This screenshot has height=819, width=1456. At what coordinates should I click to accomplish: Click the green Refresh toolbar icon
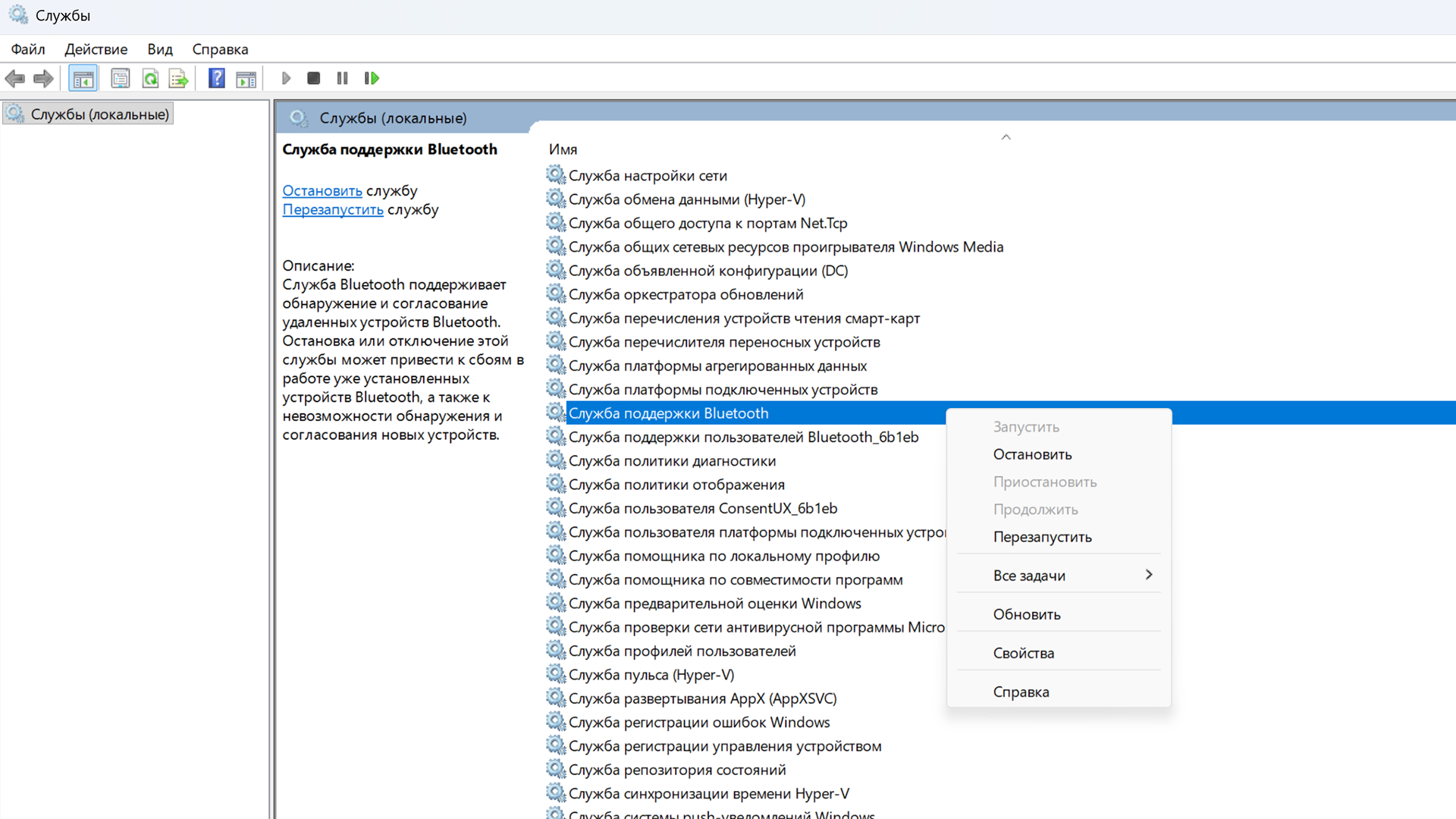pos(150,78)
